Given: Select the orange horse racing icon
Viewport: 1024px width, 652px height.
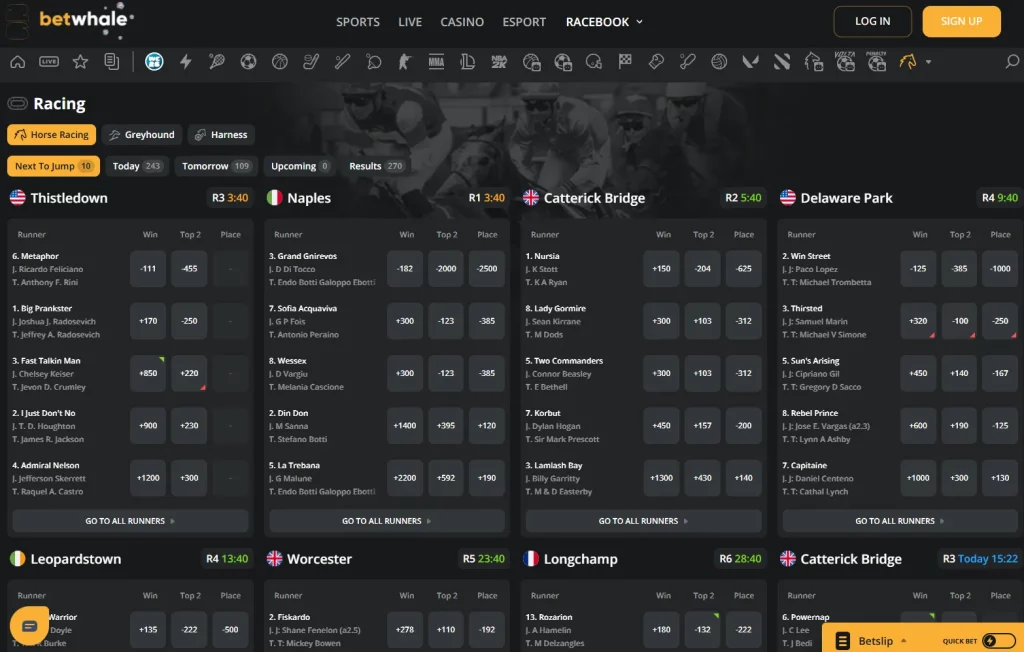Looking at the screenshot, I should point(908,61).
